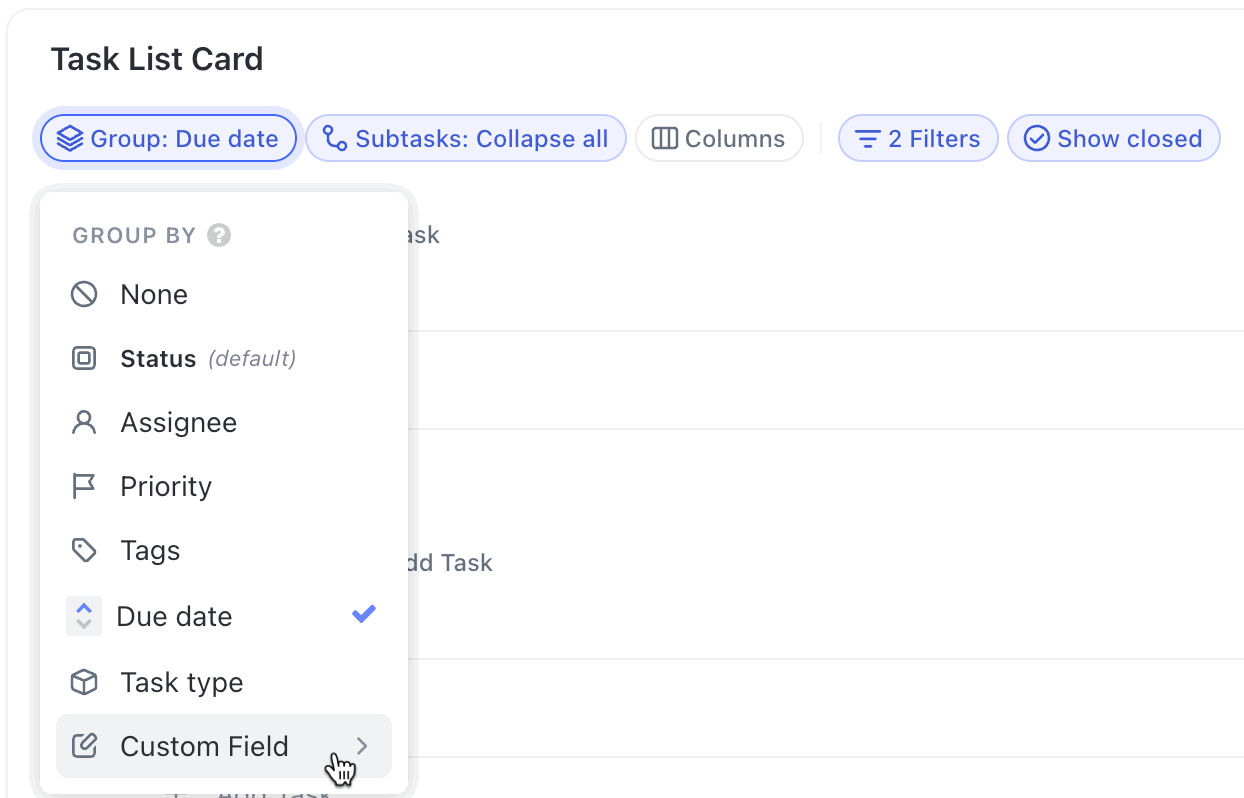This screenshot has width=1244, height=798.
Task: Open the Columns dropdown
Action: tap(719, 138)
